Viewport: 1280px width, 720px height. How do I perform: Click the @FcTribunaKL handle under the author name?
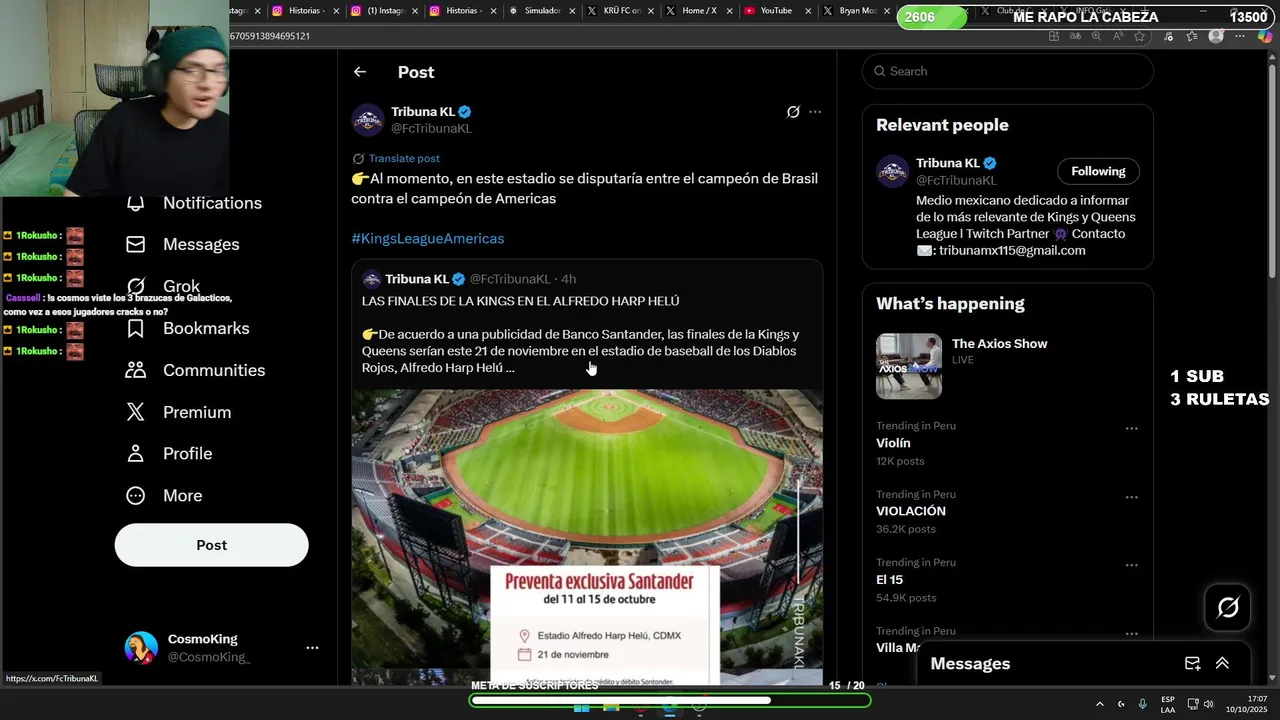[431, 128]
